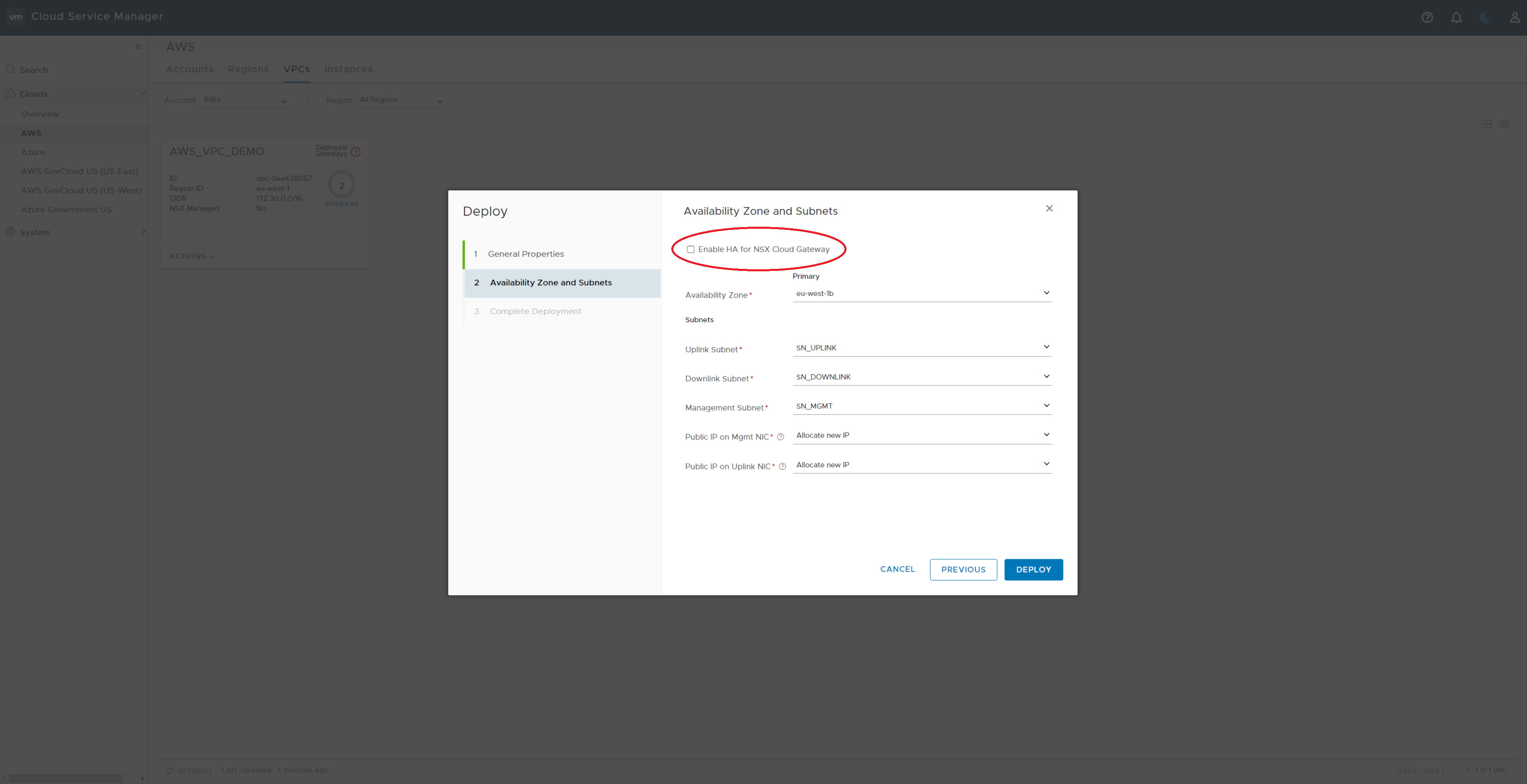Open AWS GovCloud US (US-East)
The width and height of the screenshot is (1527, 784).
[x=80, y=171]
